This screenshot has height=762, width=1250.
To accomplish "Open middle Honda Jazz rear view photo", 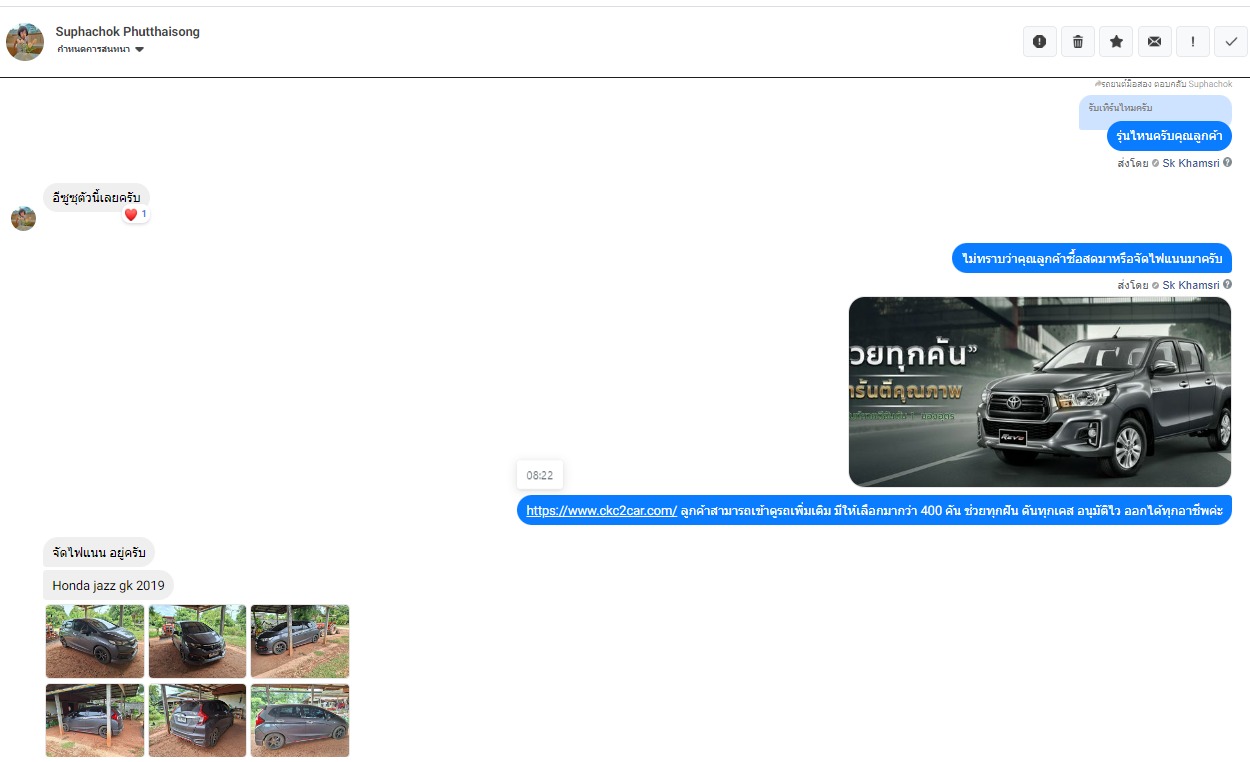I will (x=197, y=720).
